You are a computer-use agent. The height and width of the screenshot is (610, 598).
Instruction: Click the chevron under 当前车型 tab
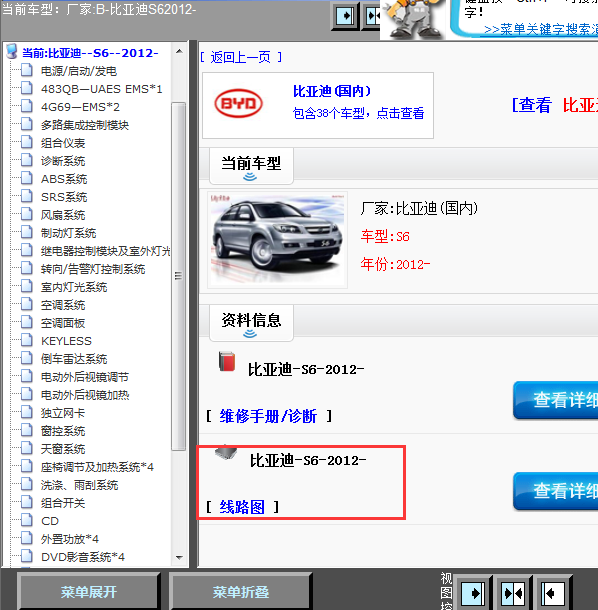(x=250, y=177)
